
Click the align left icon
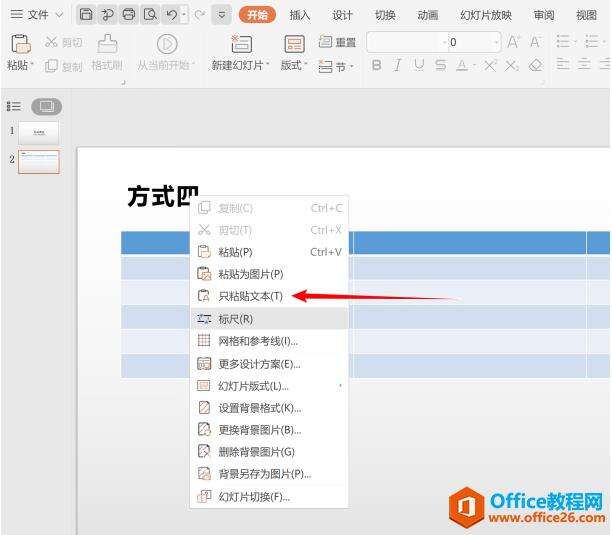pyautogui.click(x=563, y=64)
